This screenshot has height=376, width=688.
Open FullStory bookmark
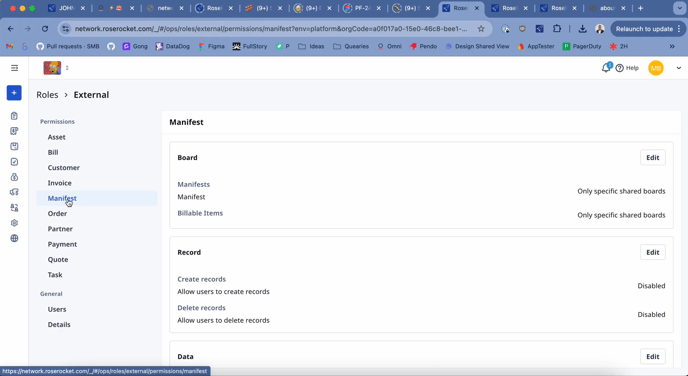(x=250, y=47)
